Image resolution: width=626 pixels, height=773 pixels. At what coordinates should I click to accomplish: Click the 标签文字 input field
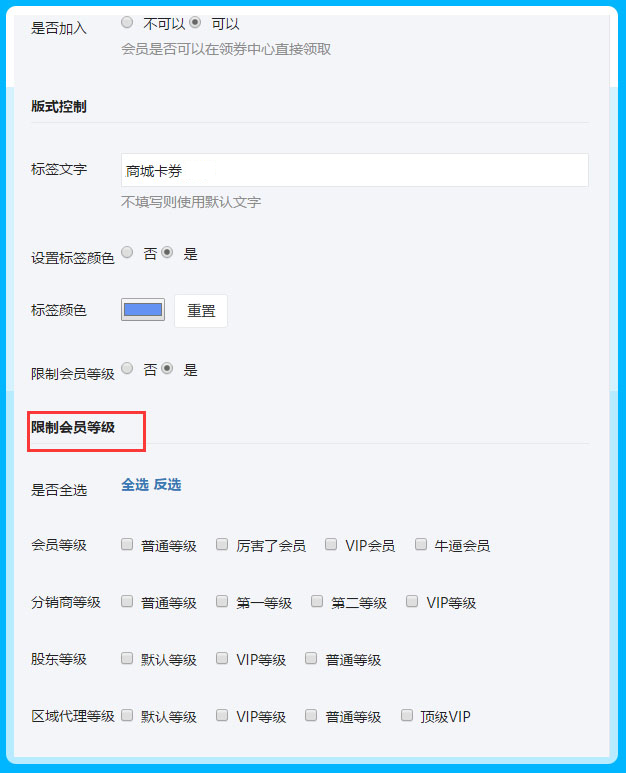(x=354, y=171)
